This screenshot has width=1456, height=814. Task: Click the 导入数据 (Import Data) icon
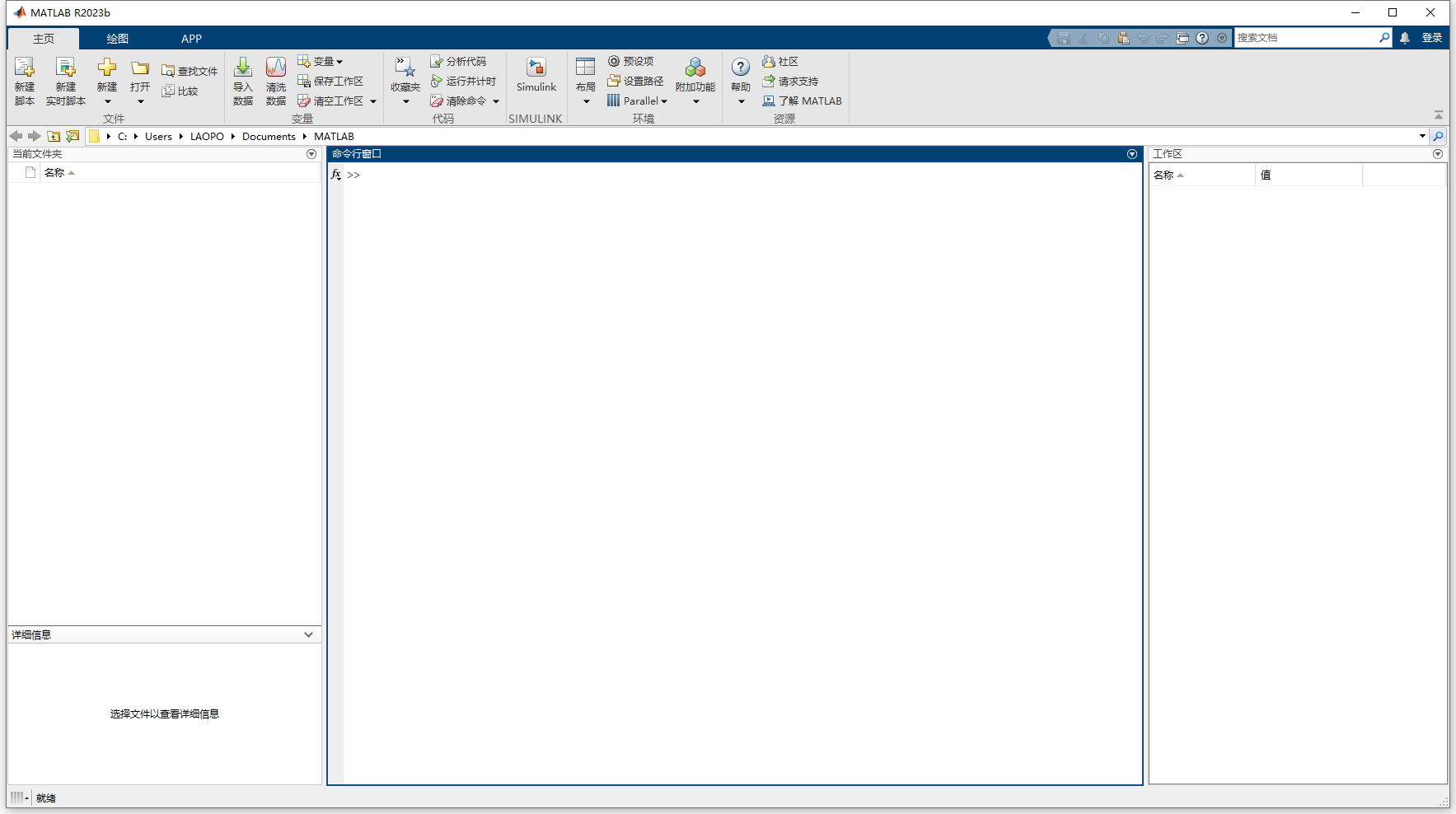[243, 68]
